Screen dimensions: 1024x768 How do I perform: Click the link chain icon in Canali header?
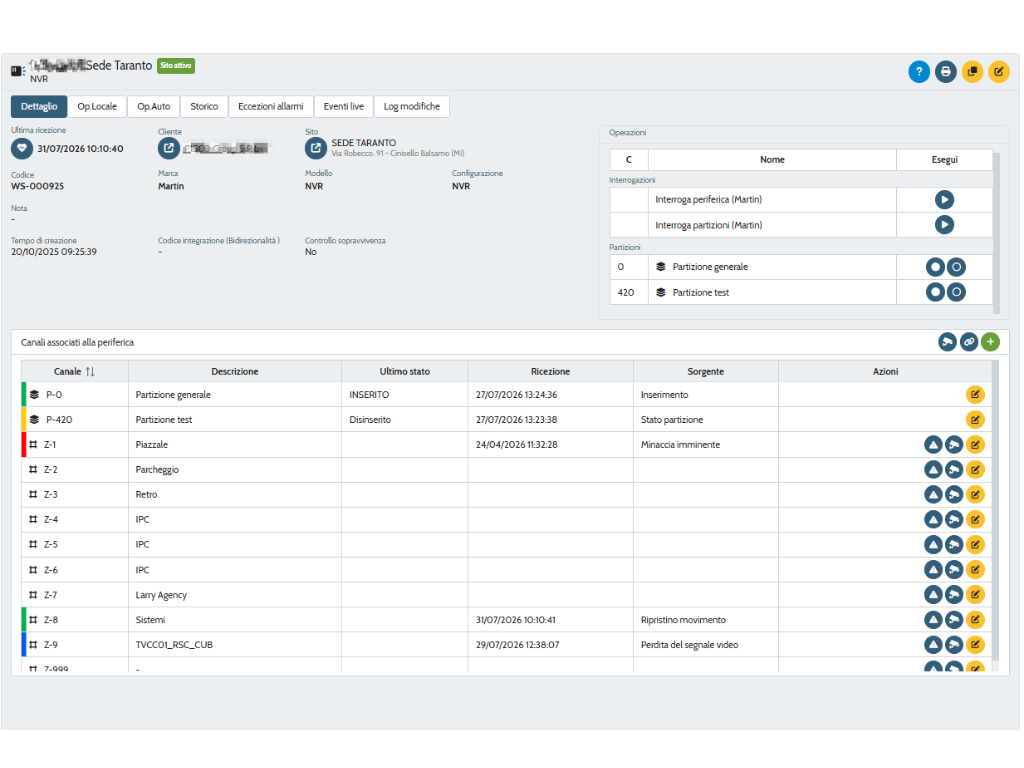pyautogui.click(x=968, y=342)
